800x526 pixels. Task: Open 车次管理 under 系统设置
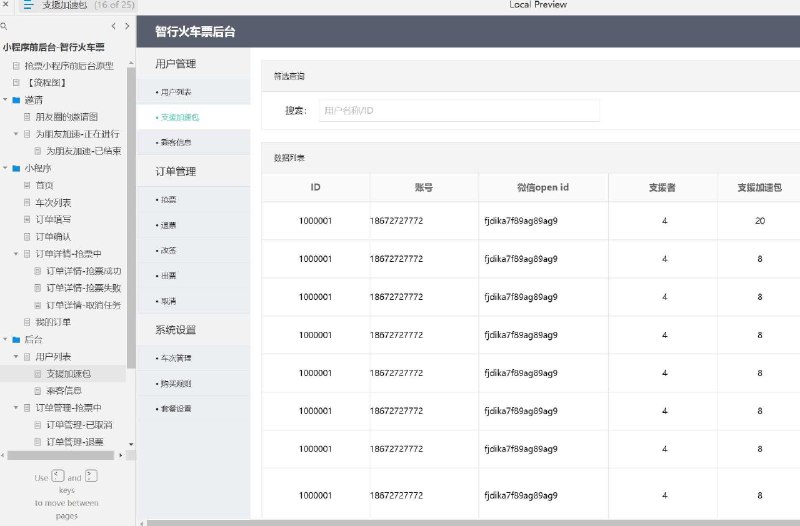(x=193, y=358)
